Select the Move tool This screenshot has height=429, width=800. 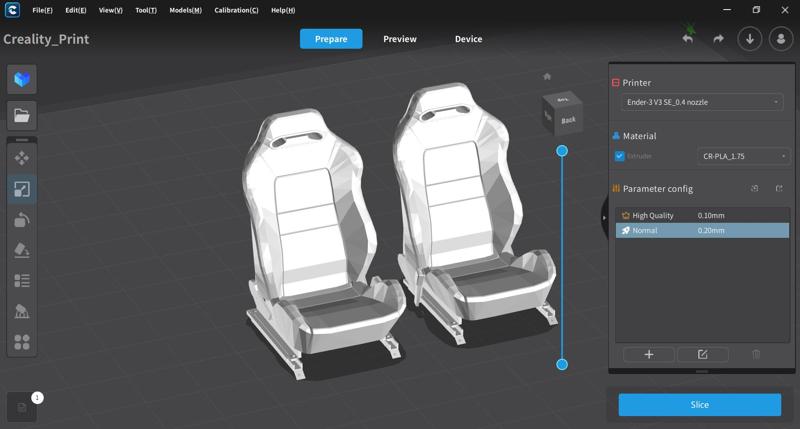point(22,158)
